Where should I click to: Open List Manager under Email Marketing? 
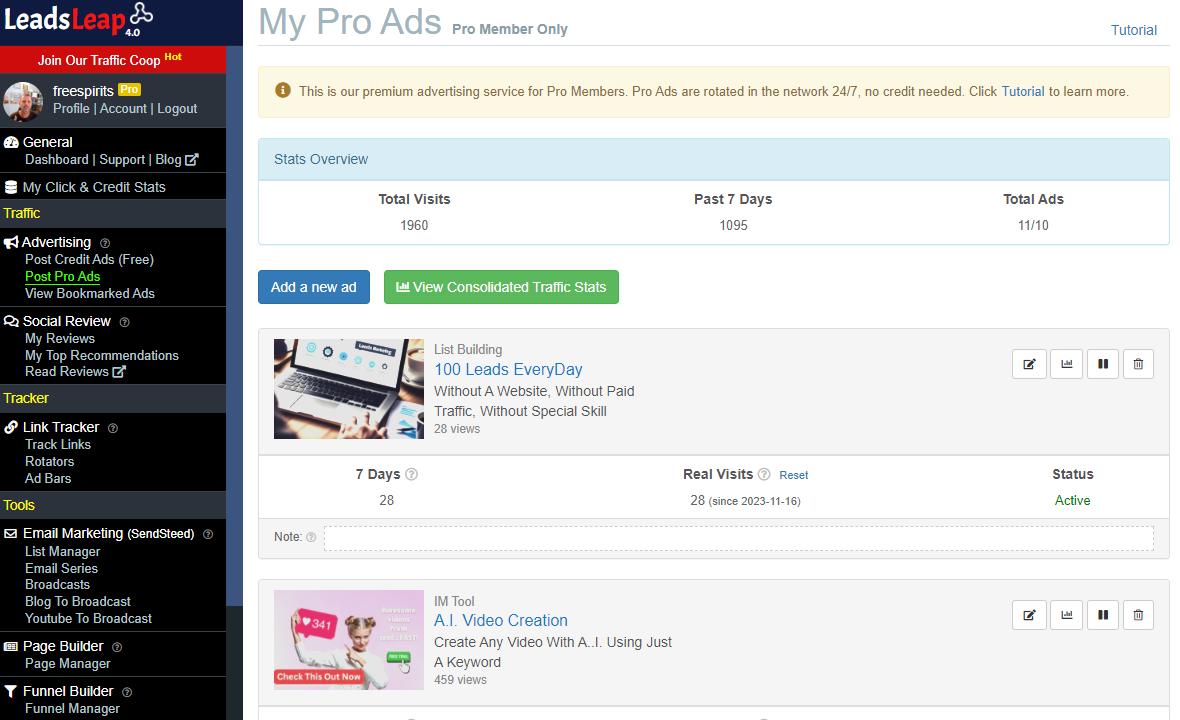[62, 551]
